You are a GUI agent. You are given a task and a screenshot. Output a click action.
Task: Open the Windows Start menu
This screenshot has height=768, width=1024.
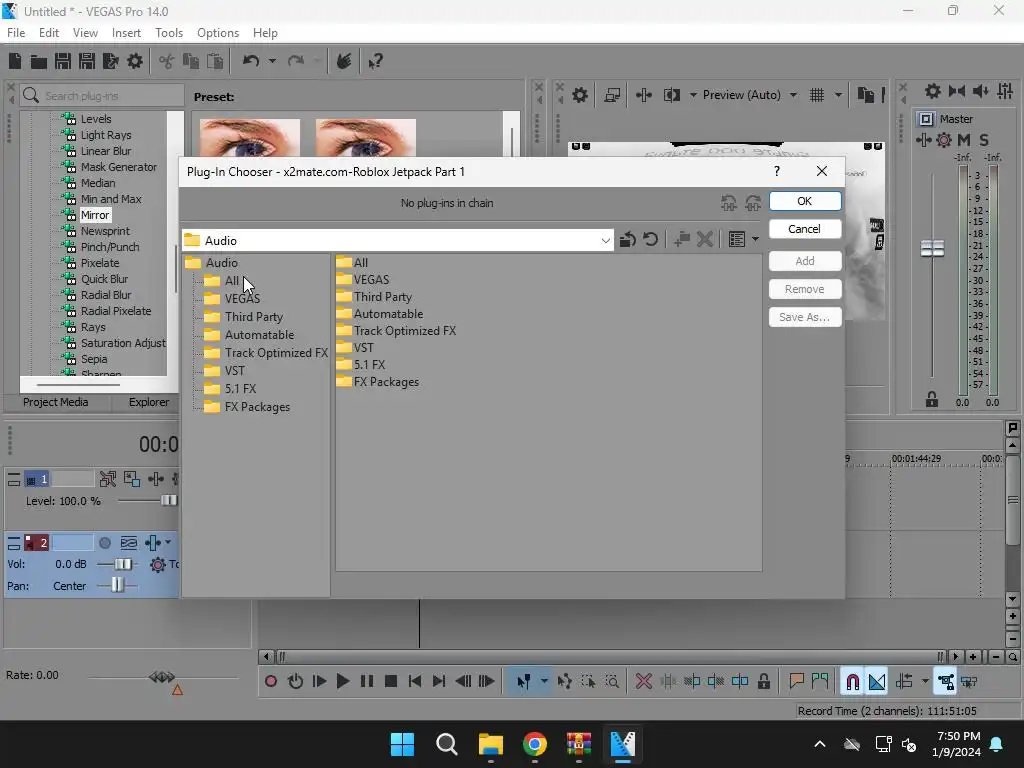click(402, 744)
